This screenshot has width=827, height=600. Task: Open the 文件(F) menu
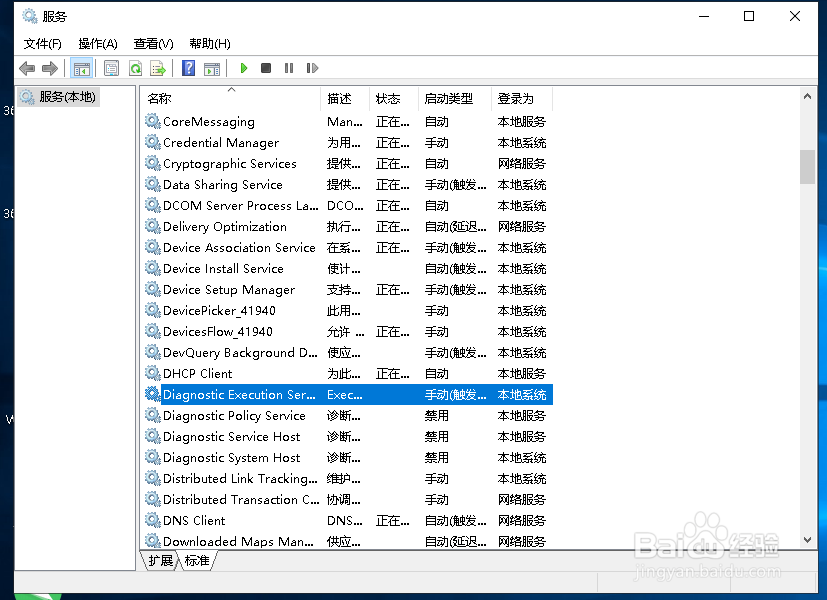tap(41, 43)
